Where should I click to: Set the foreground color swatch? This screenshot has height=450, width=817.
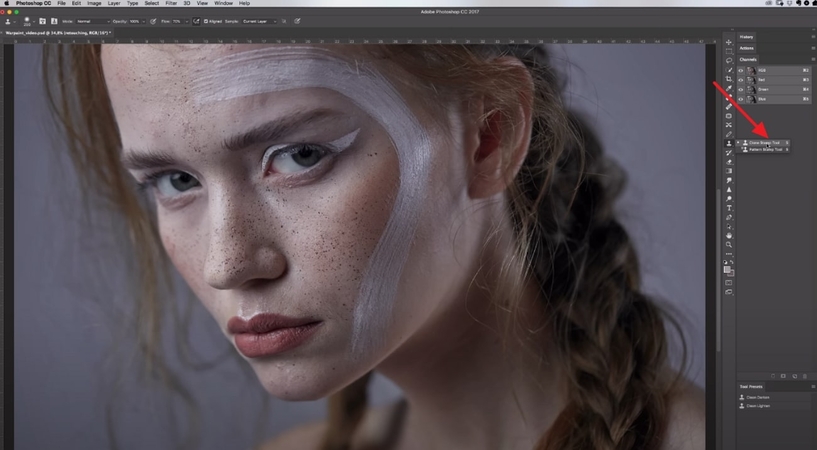[x=727, y=269]
